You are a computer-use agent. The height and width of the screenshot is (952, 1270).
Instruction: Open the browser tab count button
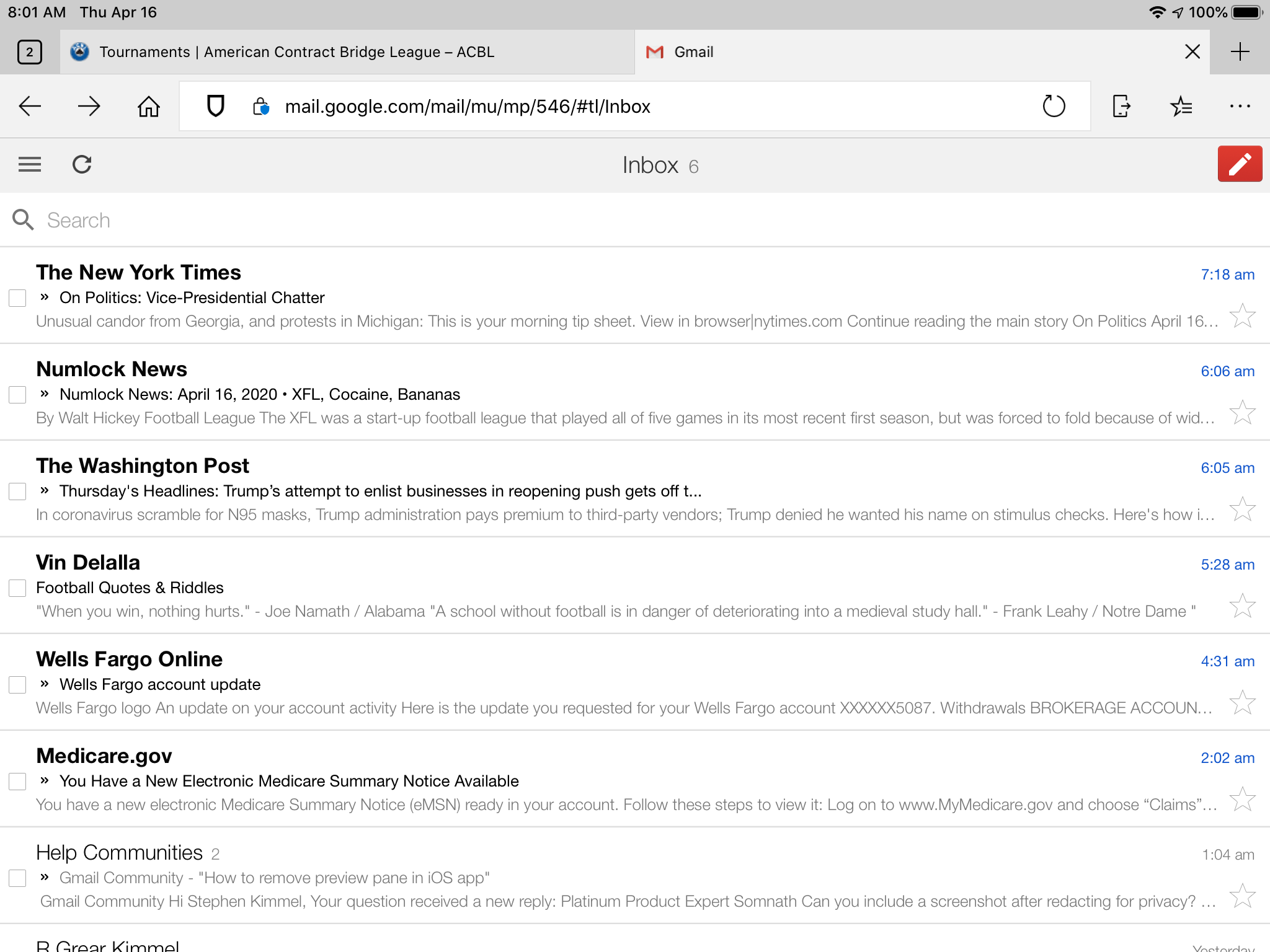coord(30,52)
